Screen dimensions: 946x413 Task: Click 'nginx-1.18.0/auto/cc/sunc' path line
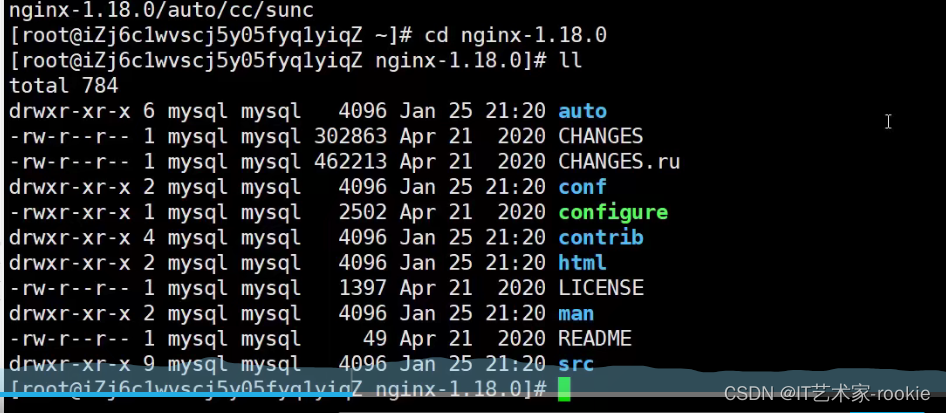[x=161, y=10]
